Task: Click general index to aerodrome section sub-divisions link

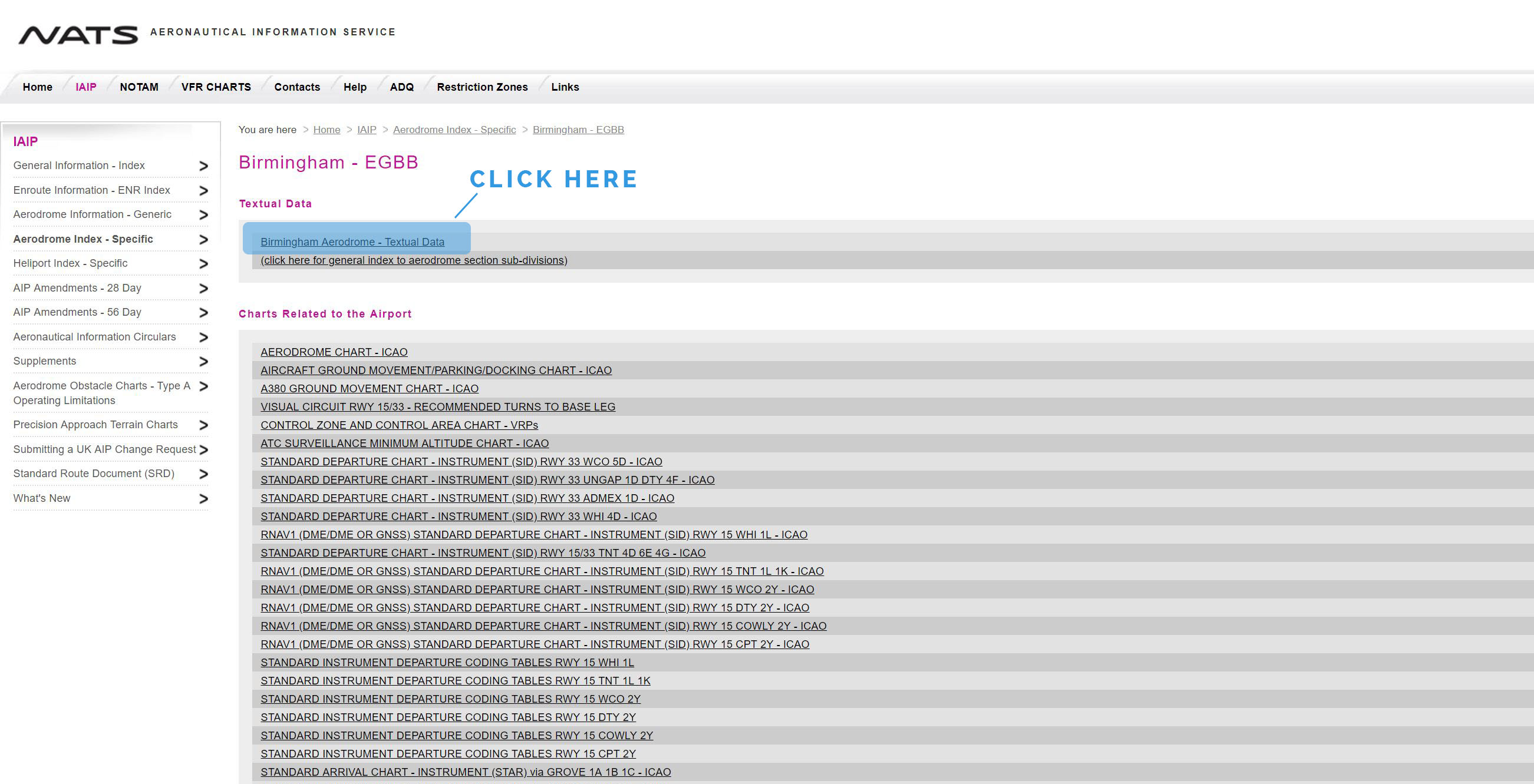Action: click(x=414, y=260)
